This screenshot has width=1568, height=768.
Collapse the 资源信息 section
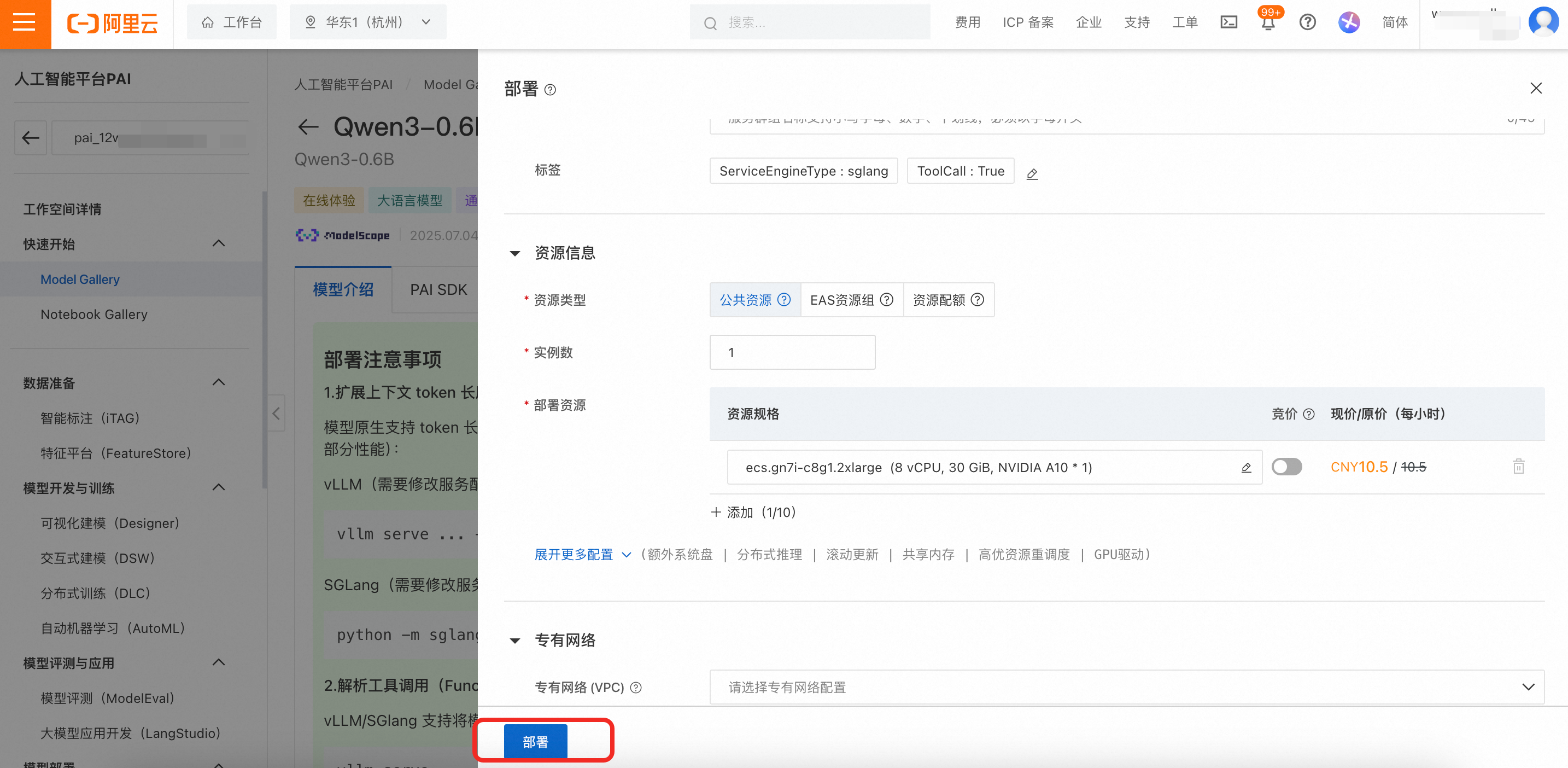tap(515, 253)
